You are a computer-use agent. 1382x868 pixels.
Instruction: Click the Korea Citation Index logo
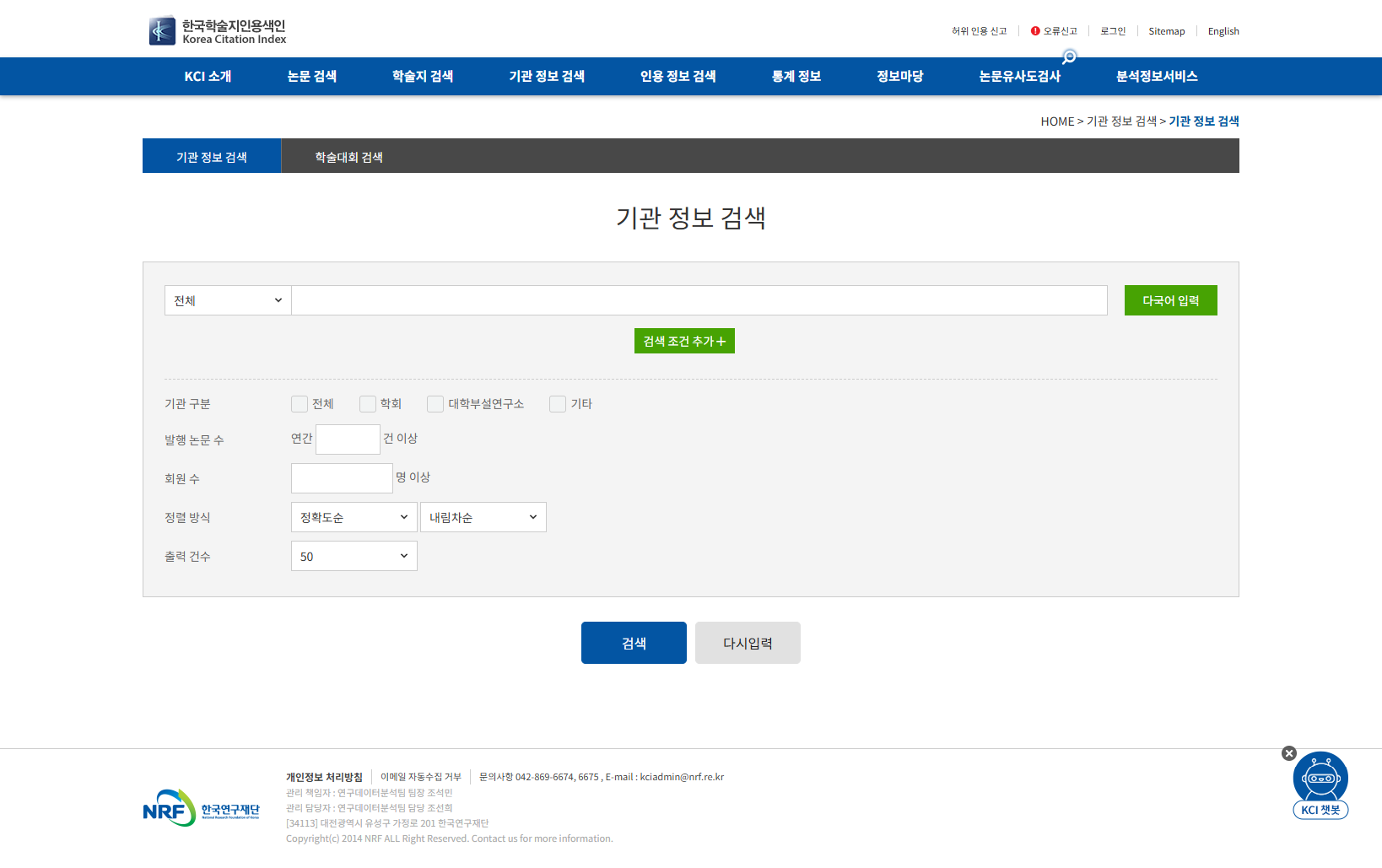tap(218, 31)
